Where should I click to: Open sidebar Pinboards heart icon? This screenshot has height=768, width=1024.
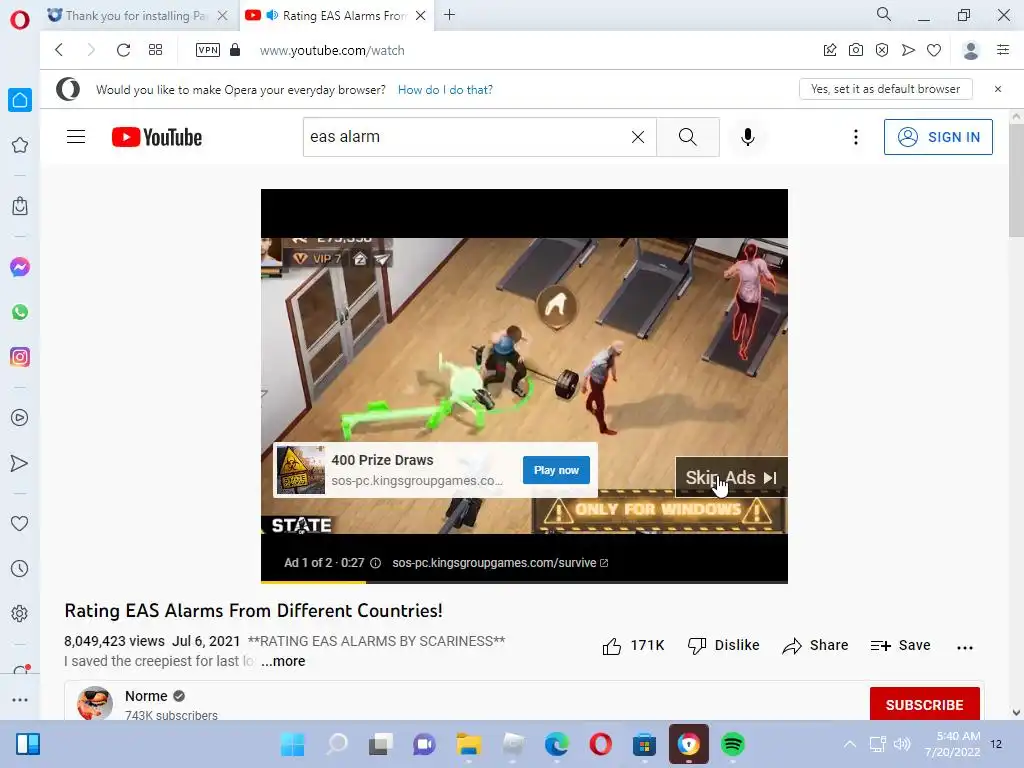pyautogui.click(x=20, y=523)
